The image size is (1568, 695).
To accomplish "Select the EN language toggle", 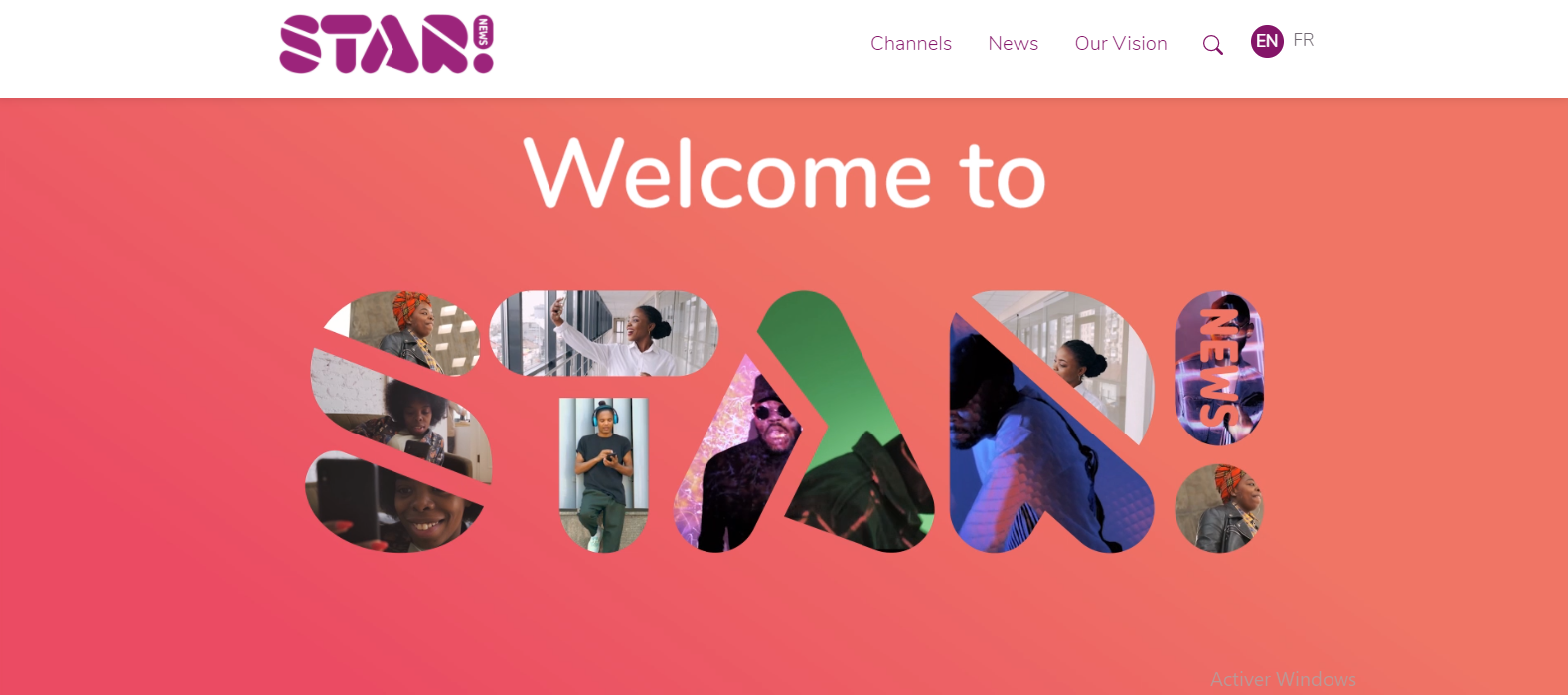I will pos(1267,41).
